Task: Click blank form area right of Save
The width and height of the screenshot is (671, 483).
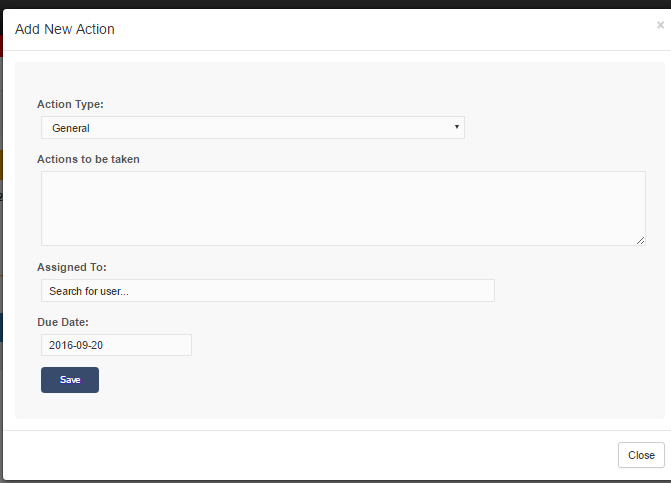Action: 350,380
